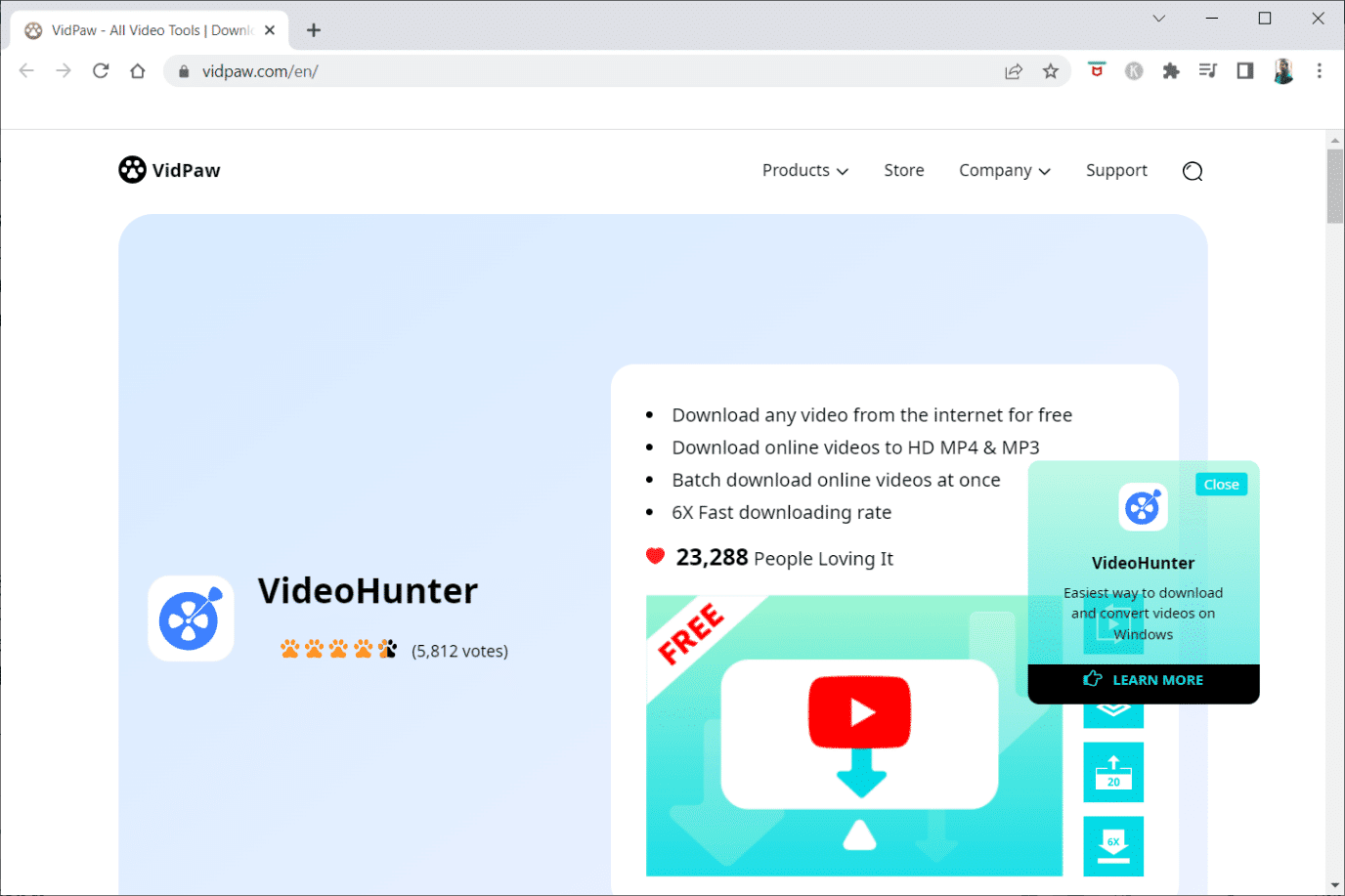The width and height of the screenshot is (1345, 896).
Task: Reload the page with the refresh icon
Action: click(x=101, y=70)
